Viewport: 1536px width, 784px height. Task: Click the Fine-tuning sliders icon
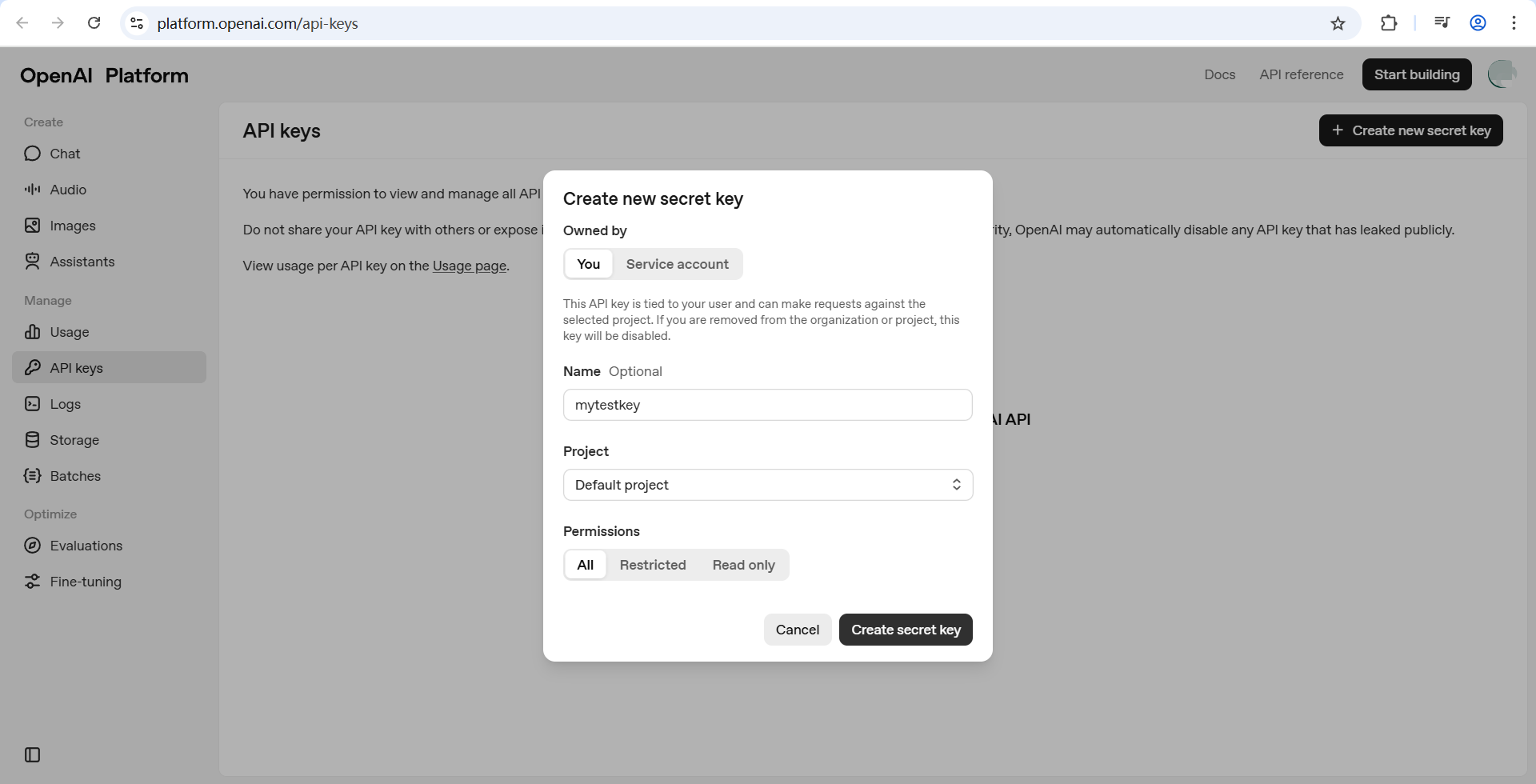32,582
